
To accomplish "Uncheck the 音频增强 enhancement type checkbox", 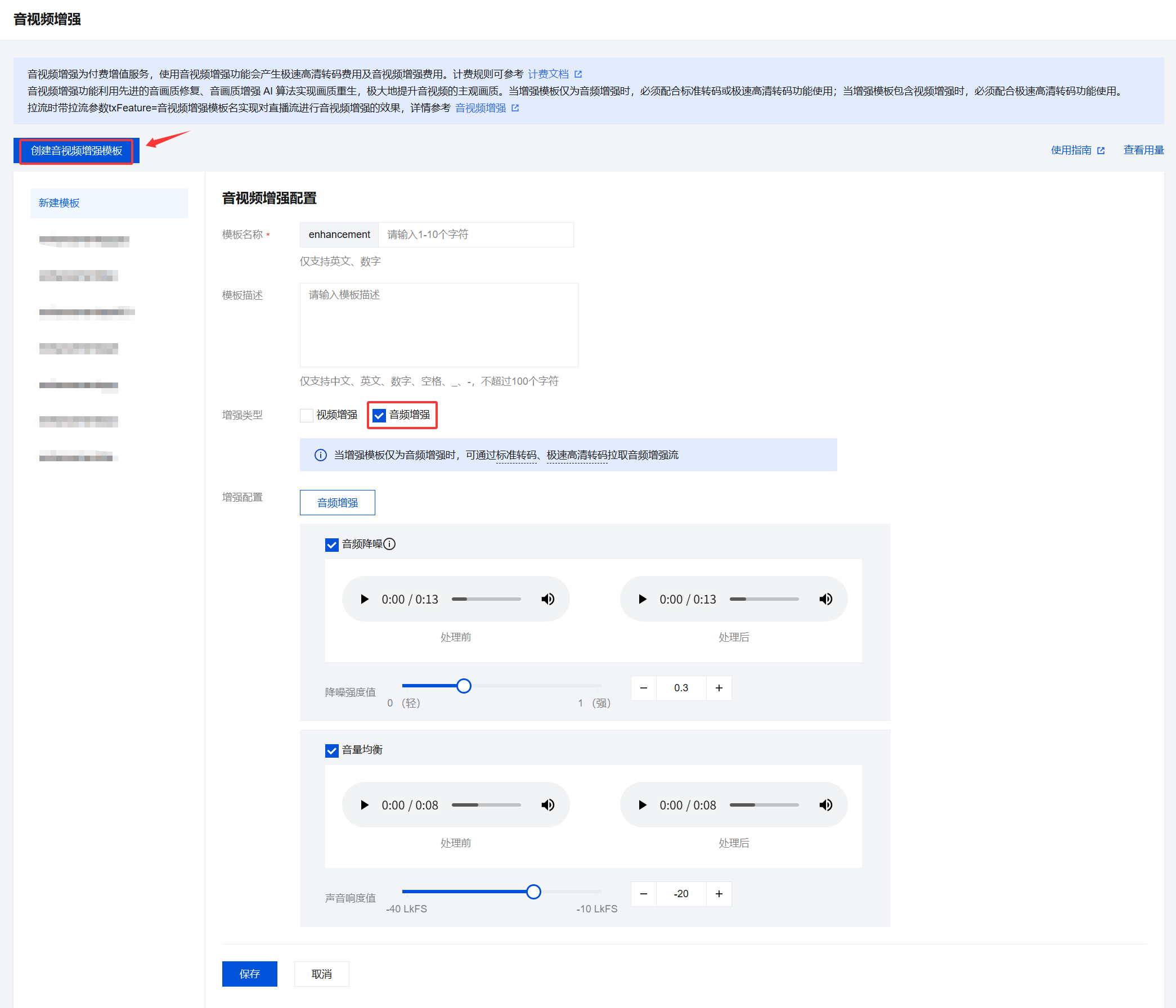I will [379, 415].
